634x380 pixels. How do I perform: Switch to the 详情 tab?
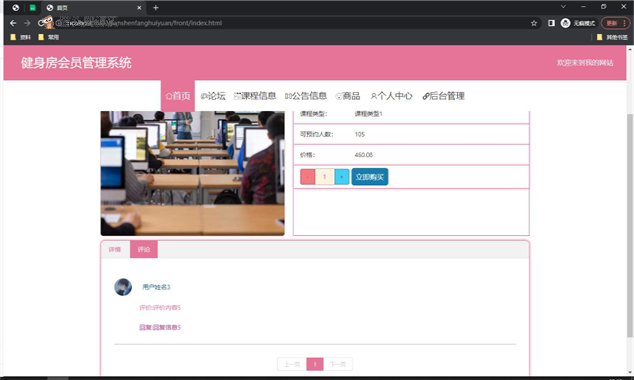115,249
